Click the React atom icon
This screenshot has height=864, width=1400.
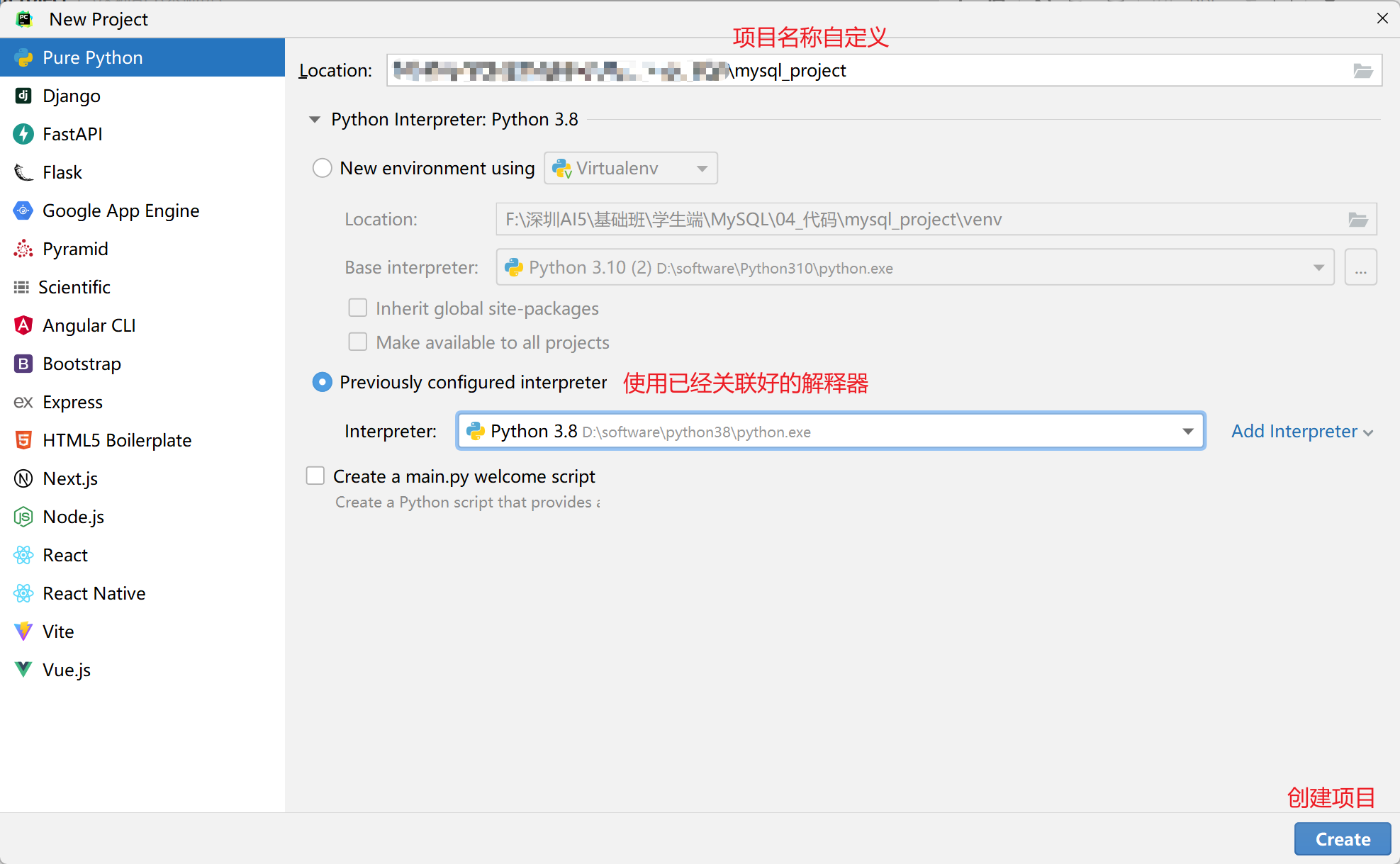[x=23, y=555]
